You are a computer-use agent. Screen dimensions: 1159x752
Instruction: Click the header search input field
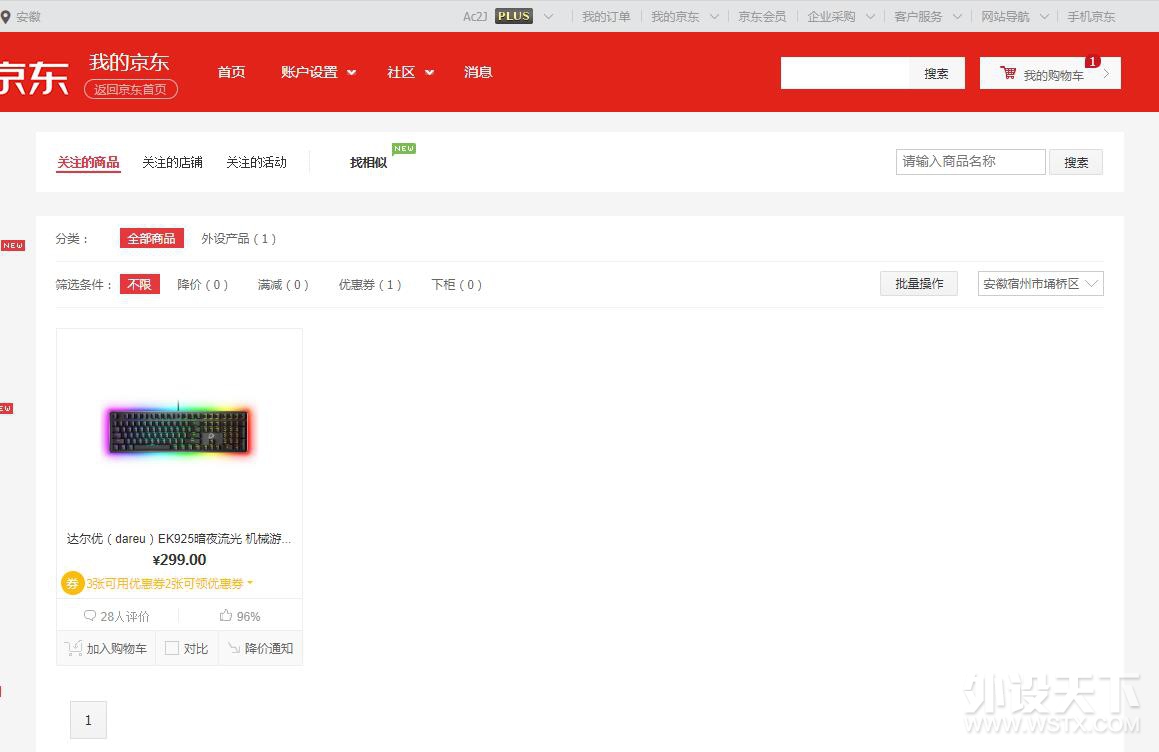point(845,73)
